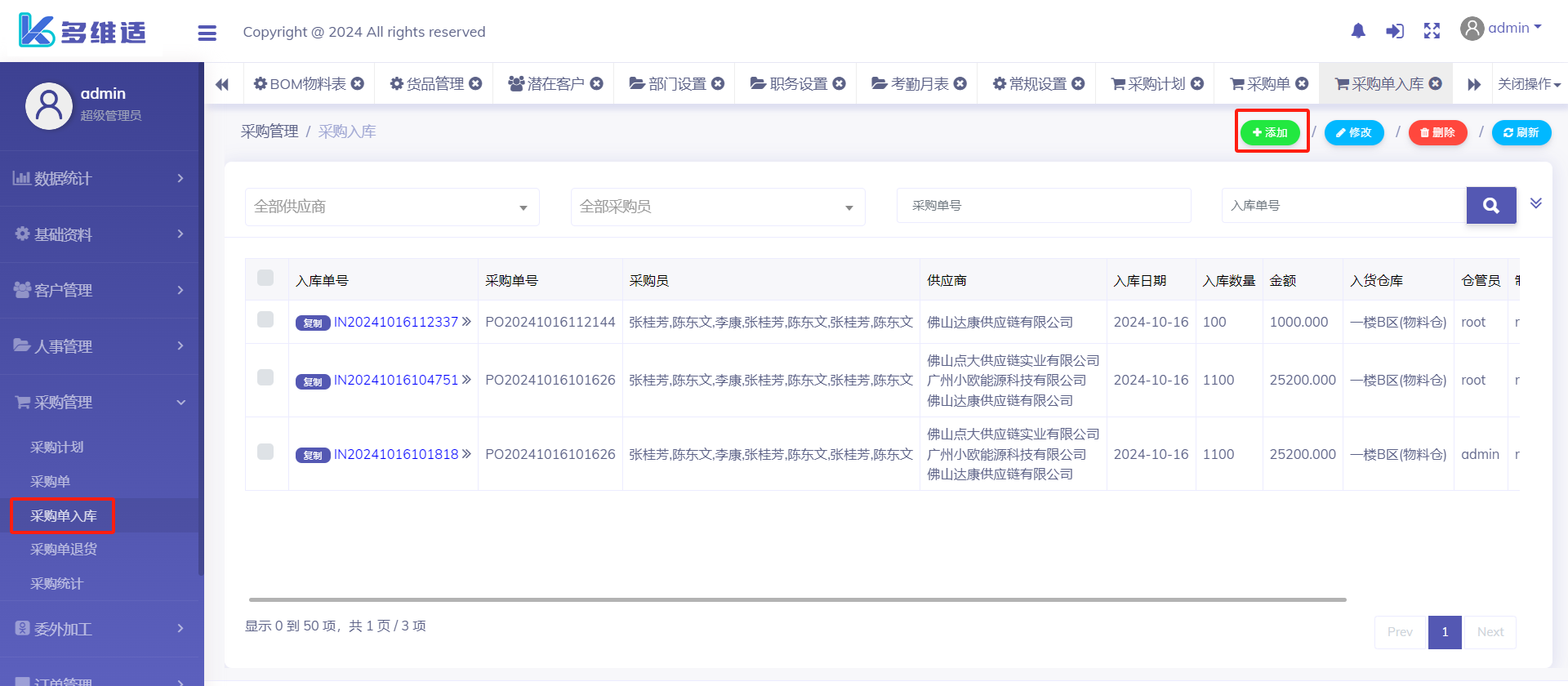
Task: Click the notification bell icon
Action: pos(1358,31)
